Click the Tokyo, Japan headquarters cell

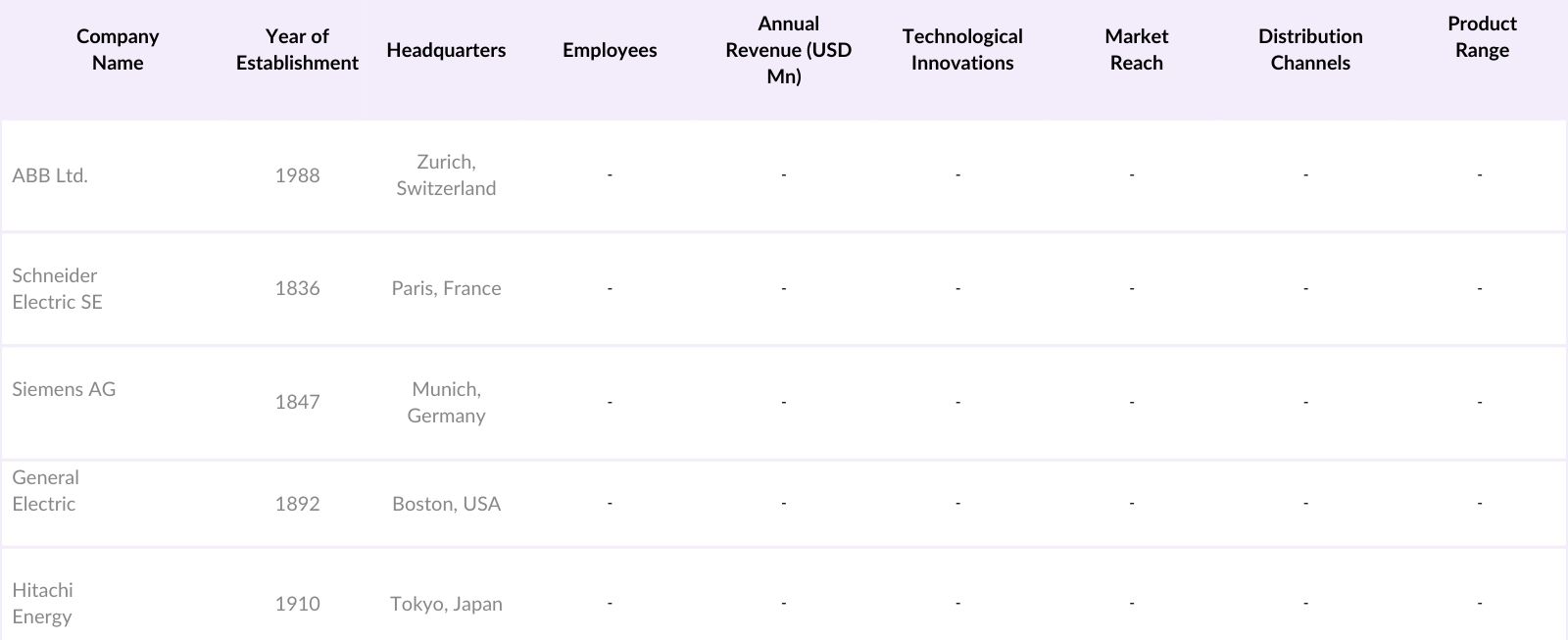pos(446,604)
